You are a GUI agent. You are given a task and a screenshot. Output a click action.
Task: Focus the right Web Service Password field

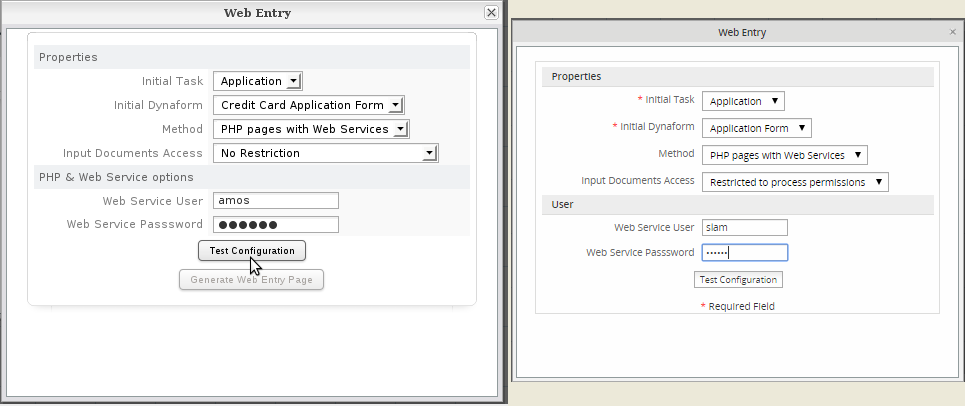pyautogui.click(x=744, y=252)
